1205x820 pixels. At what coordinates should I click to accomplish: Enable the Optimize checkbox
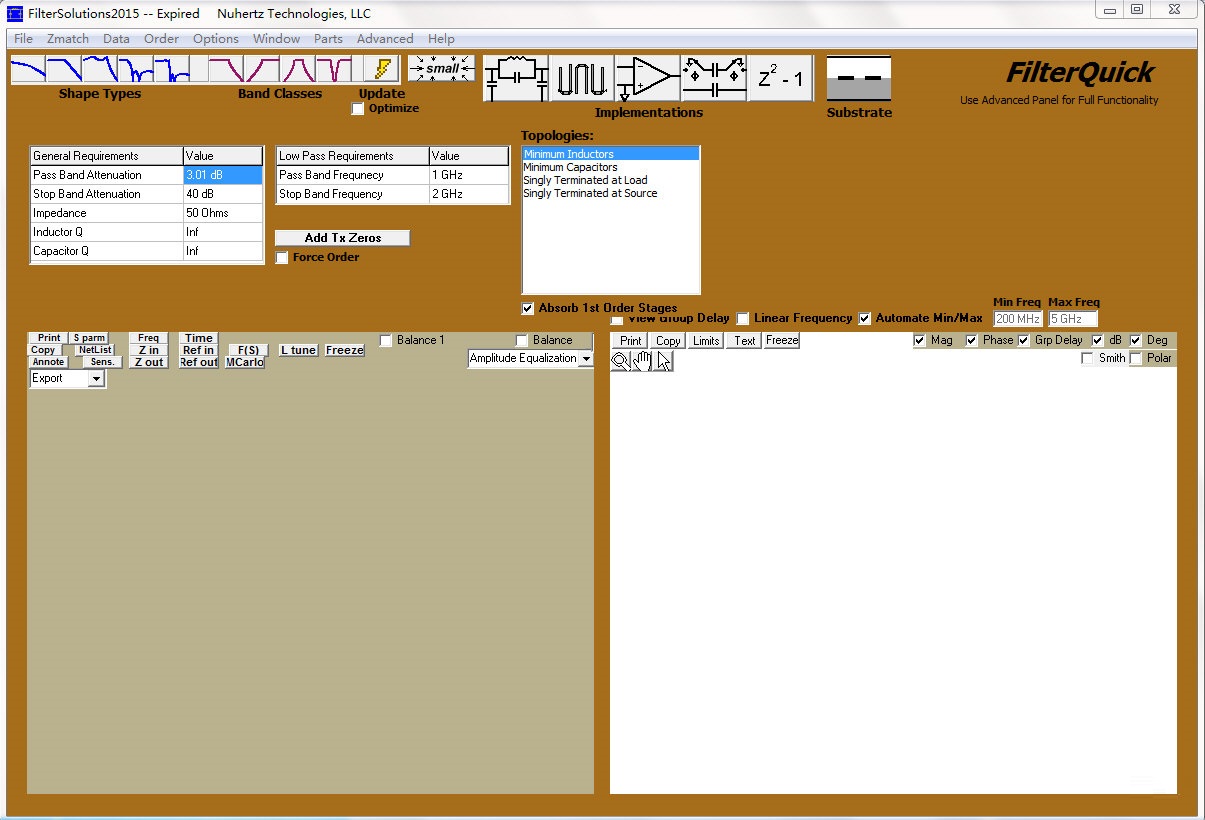[357, 109]
